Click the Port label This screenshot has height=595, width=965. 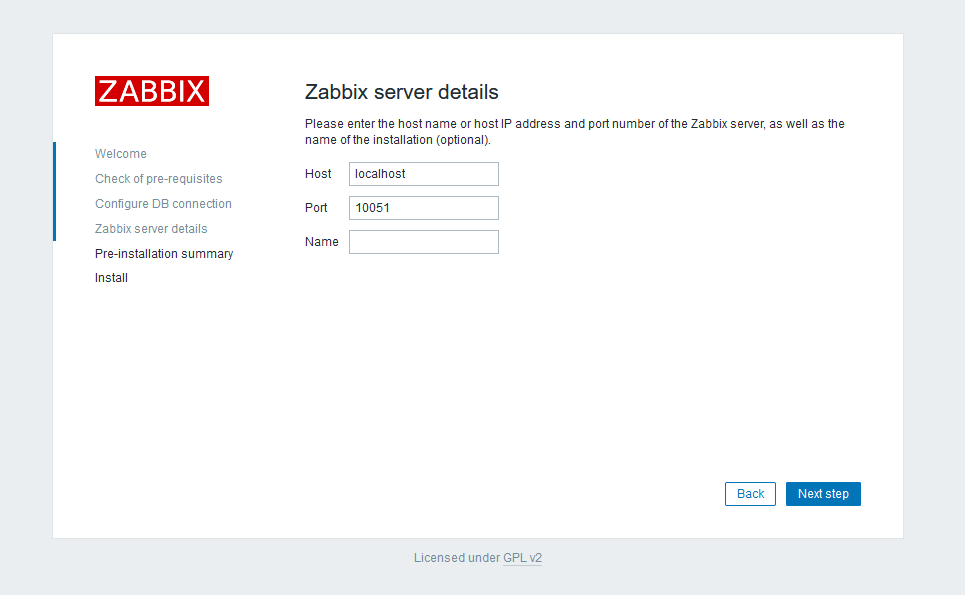pyautogui.click(x=316, y=208)
